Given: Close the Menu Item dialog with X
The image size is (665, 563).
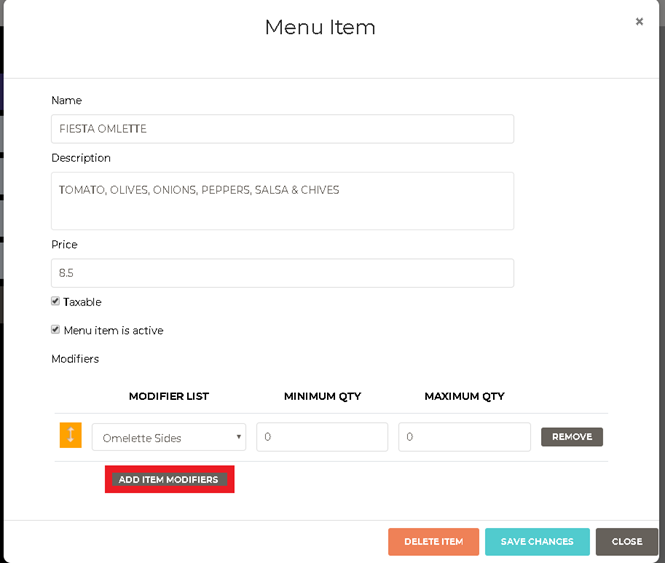Looking at the screenshot, I should [x=639, y=22].
